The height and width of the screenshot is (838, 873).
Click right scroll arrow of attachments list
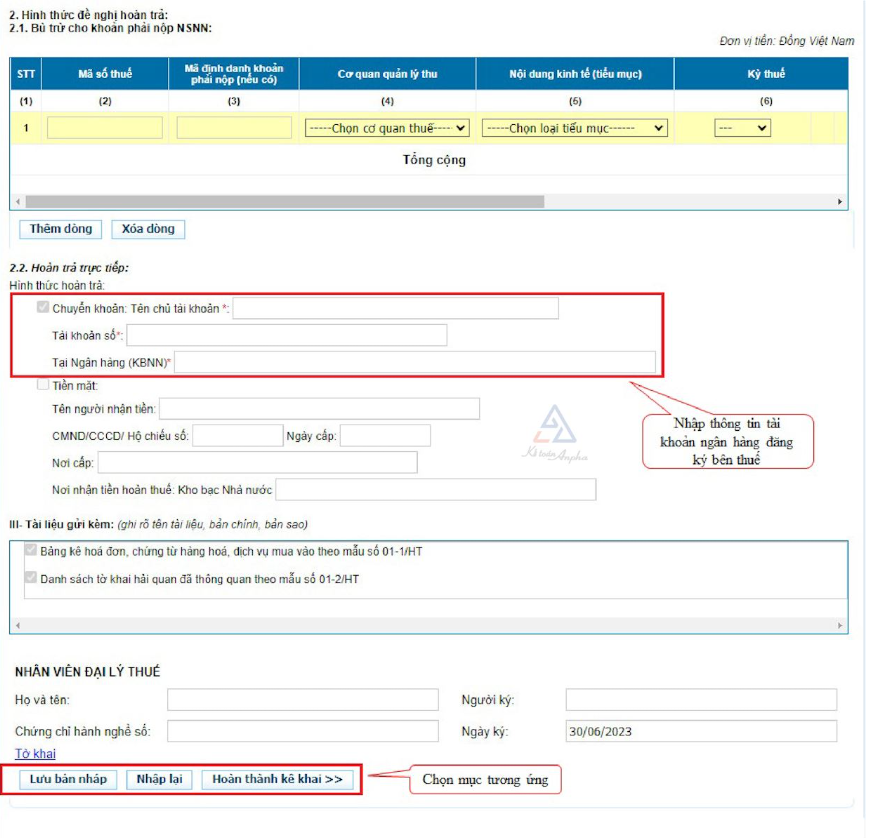pos(840,626)
